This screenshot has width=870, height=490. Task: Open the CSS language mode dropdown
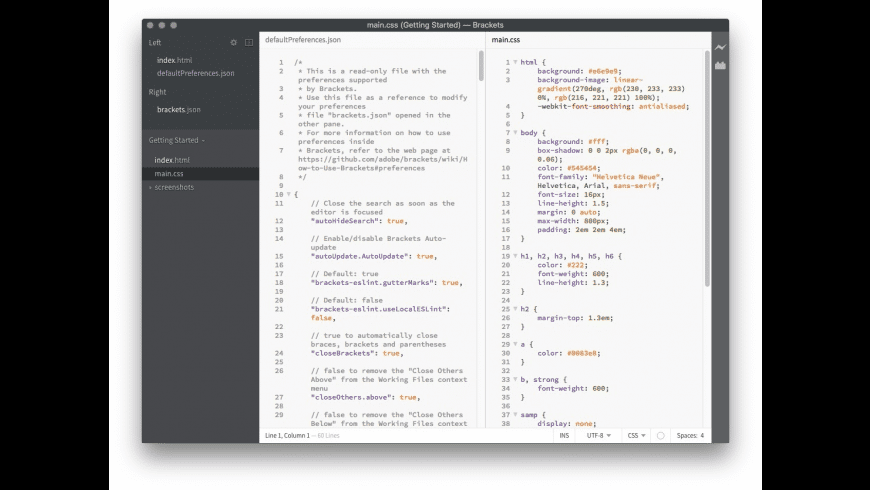click(x=636, y=436)
